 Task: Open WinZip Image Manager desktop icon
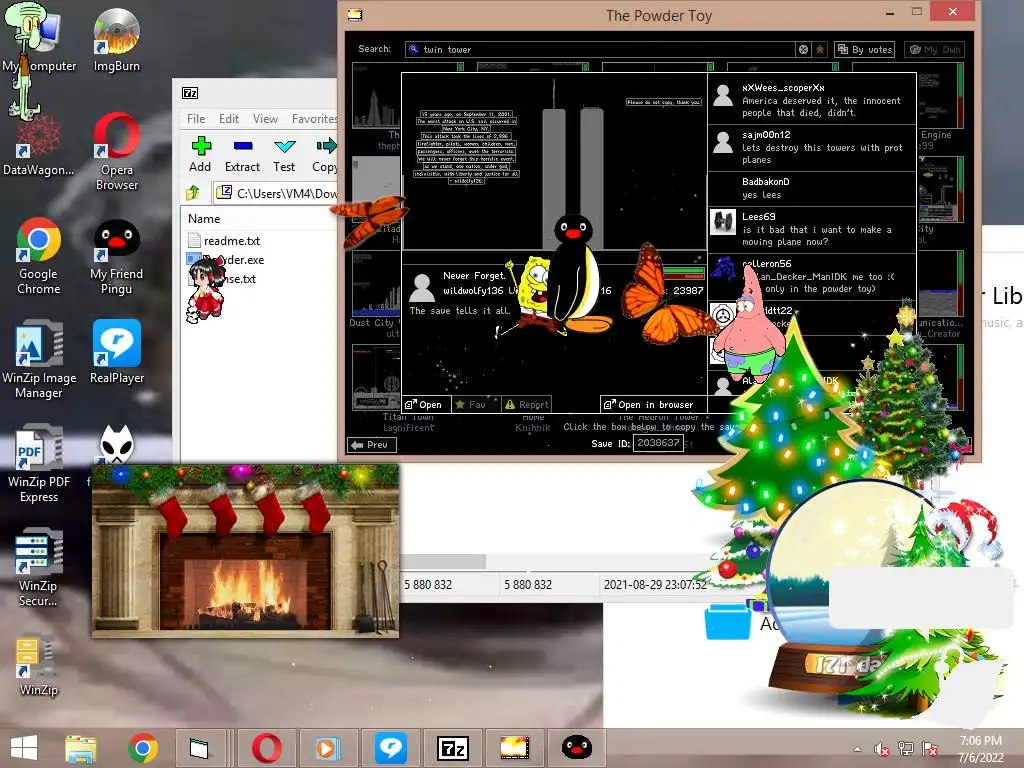39,359
